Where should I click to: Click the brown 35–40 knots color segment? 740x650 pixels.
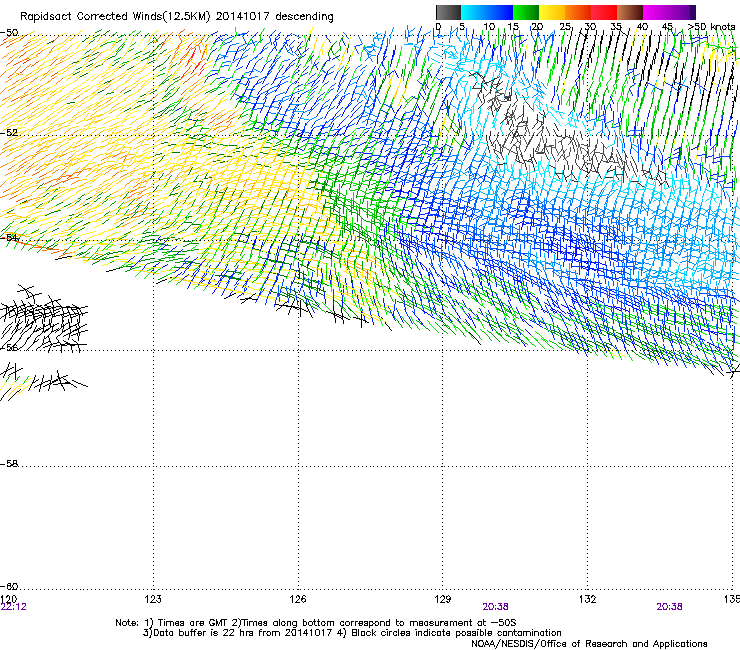tap(630, 12)
